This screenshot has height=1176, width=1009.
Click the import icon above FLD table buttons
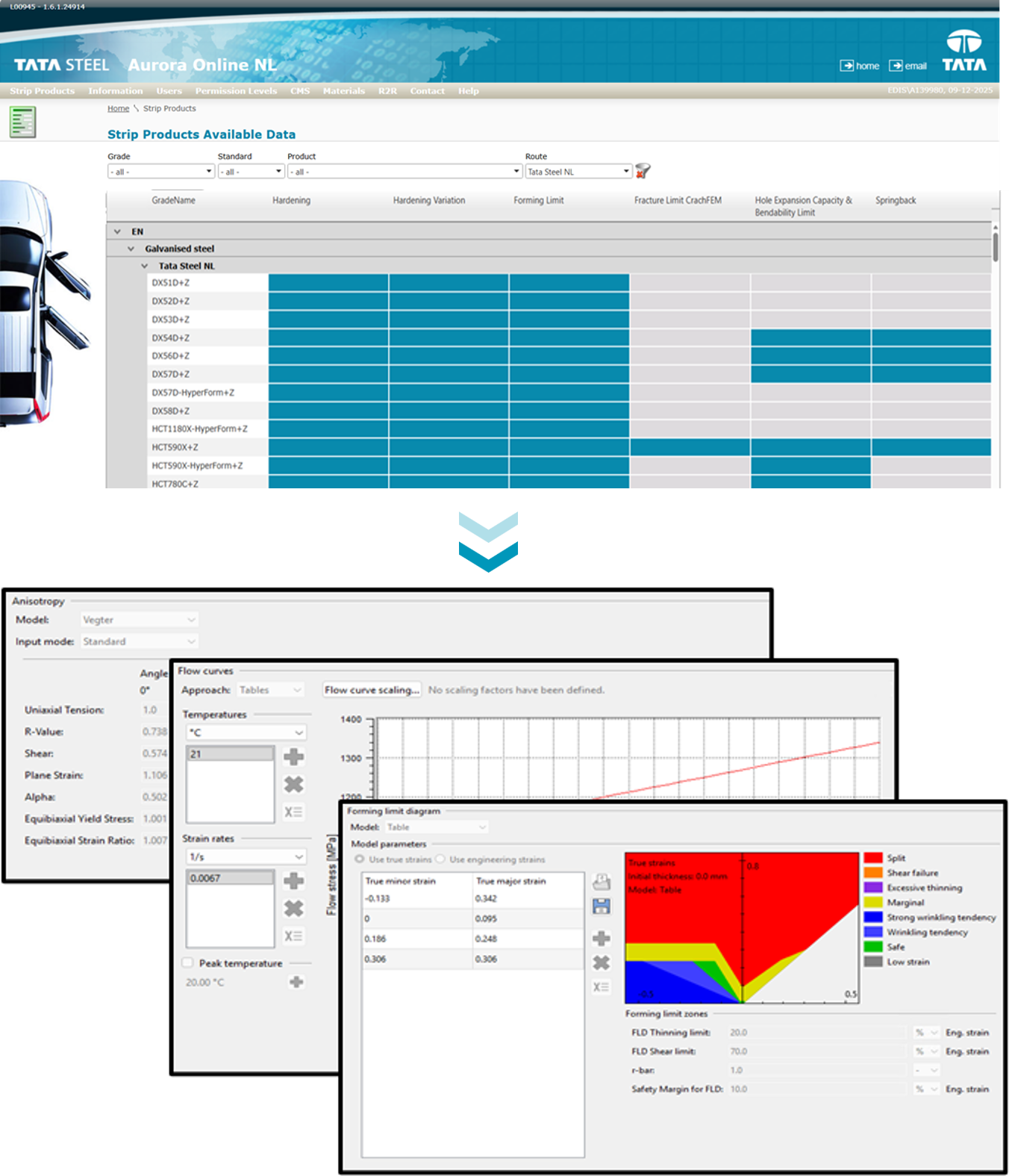pos(602,882)
